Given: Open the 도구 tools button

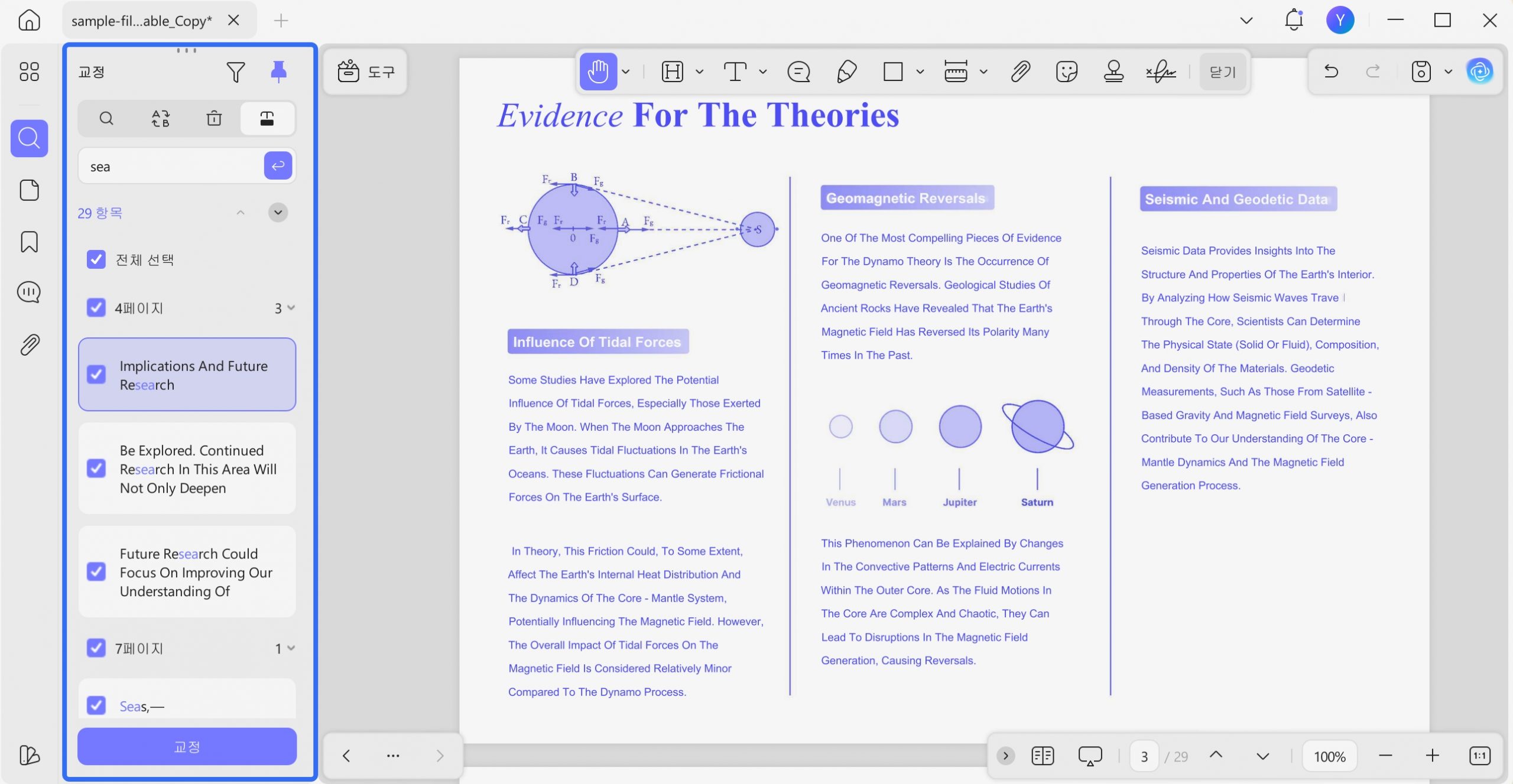Looking at the screenshot, I should [x=366, y=72].
